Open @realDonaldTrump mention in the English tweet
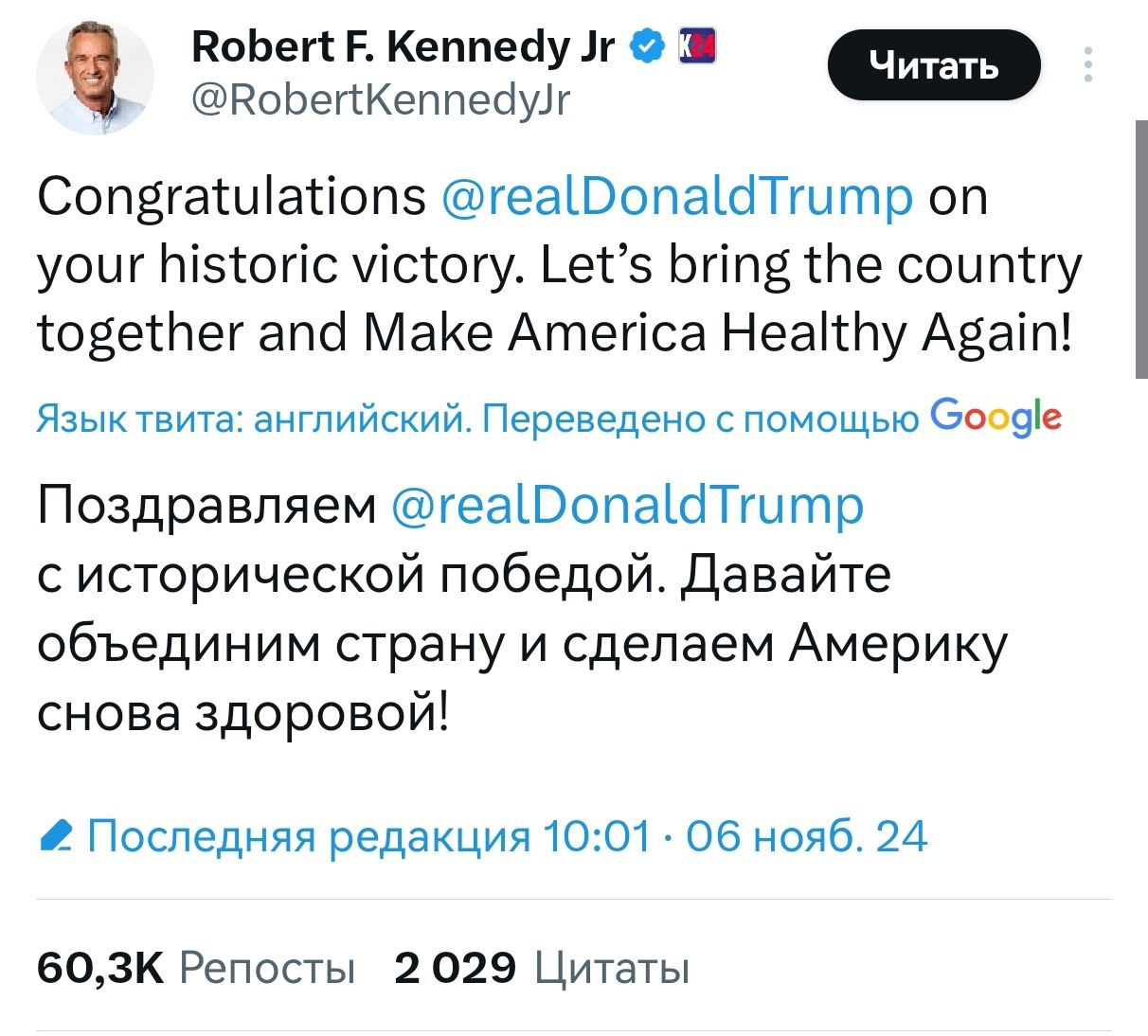Viewport: 1148px width, 1036px height. tap(677, 197)
